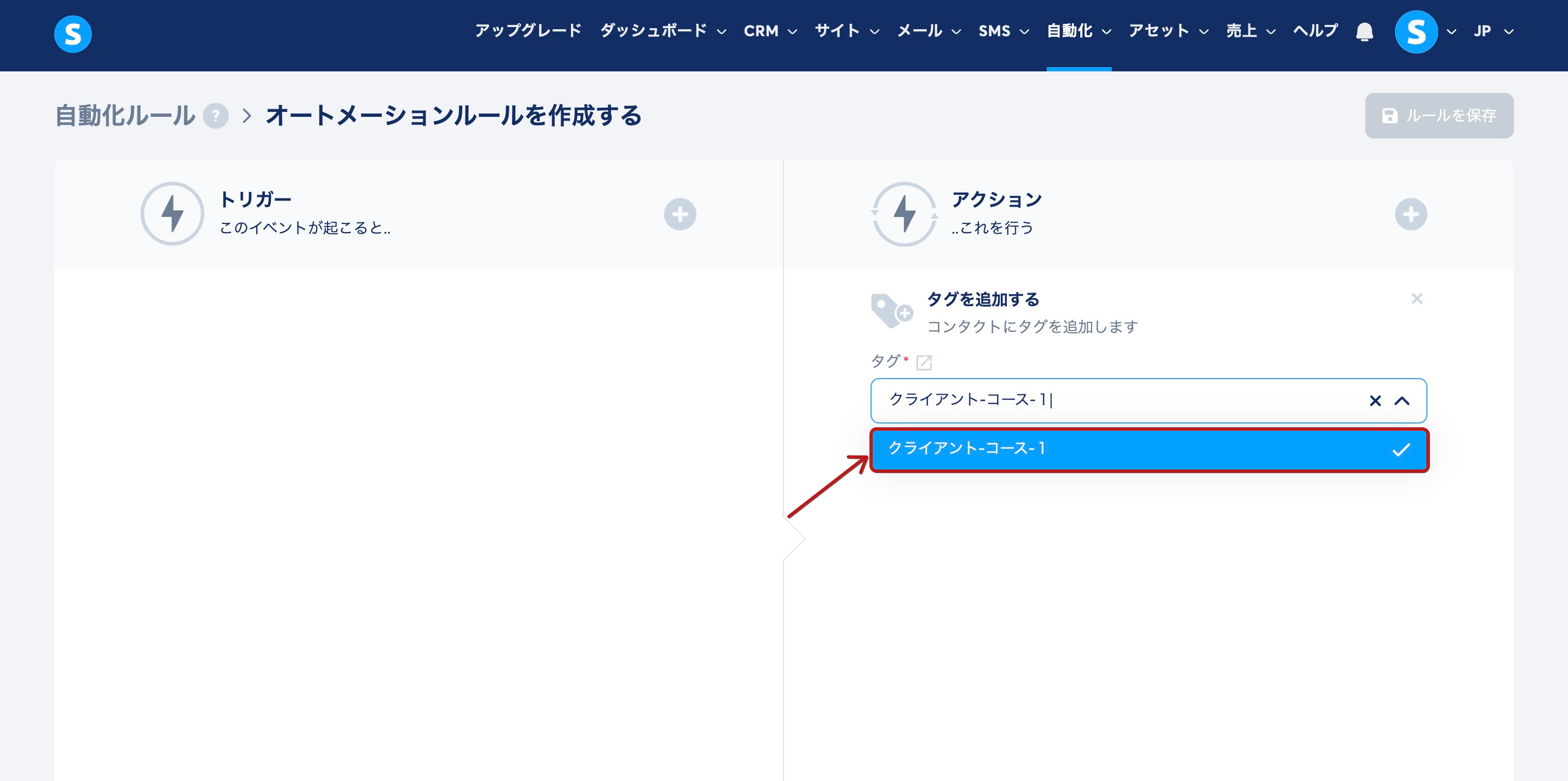Viewport: 1568px width, 781px height.
Task: Click inside the tag search input field
Action: (1157, 401)
